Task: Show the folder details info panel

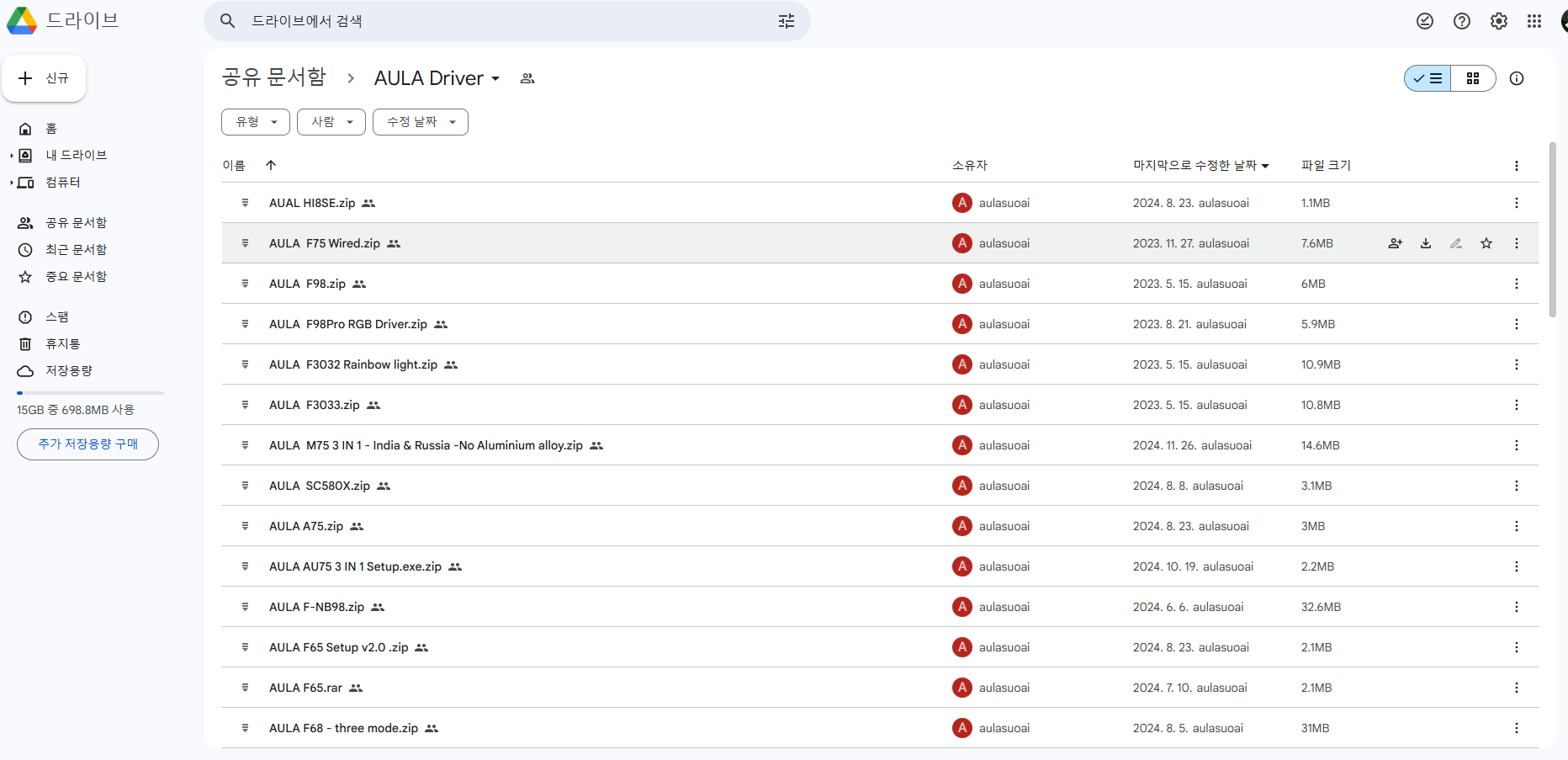Action: point(1517,78)
